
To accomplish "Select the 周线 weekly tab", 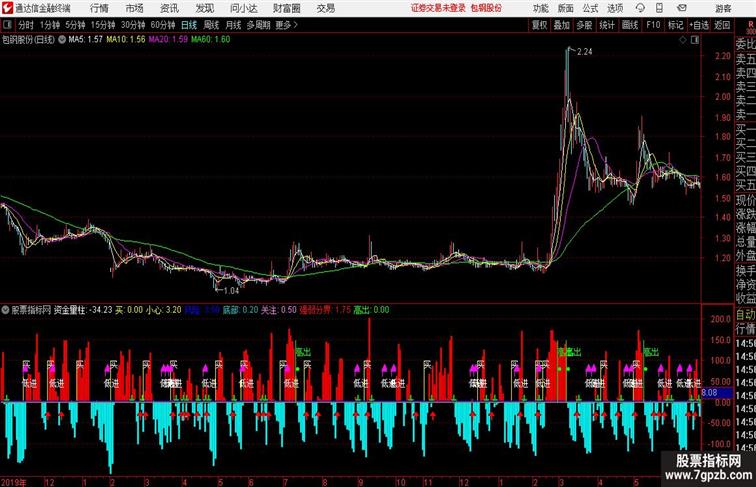I will [x=211, y=25].
